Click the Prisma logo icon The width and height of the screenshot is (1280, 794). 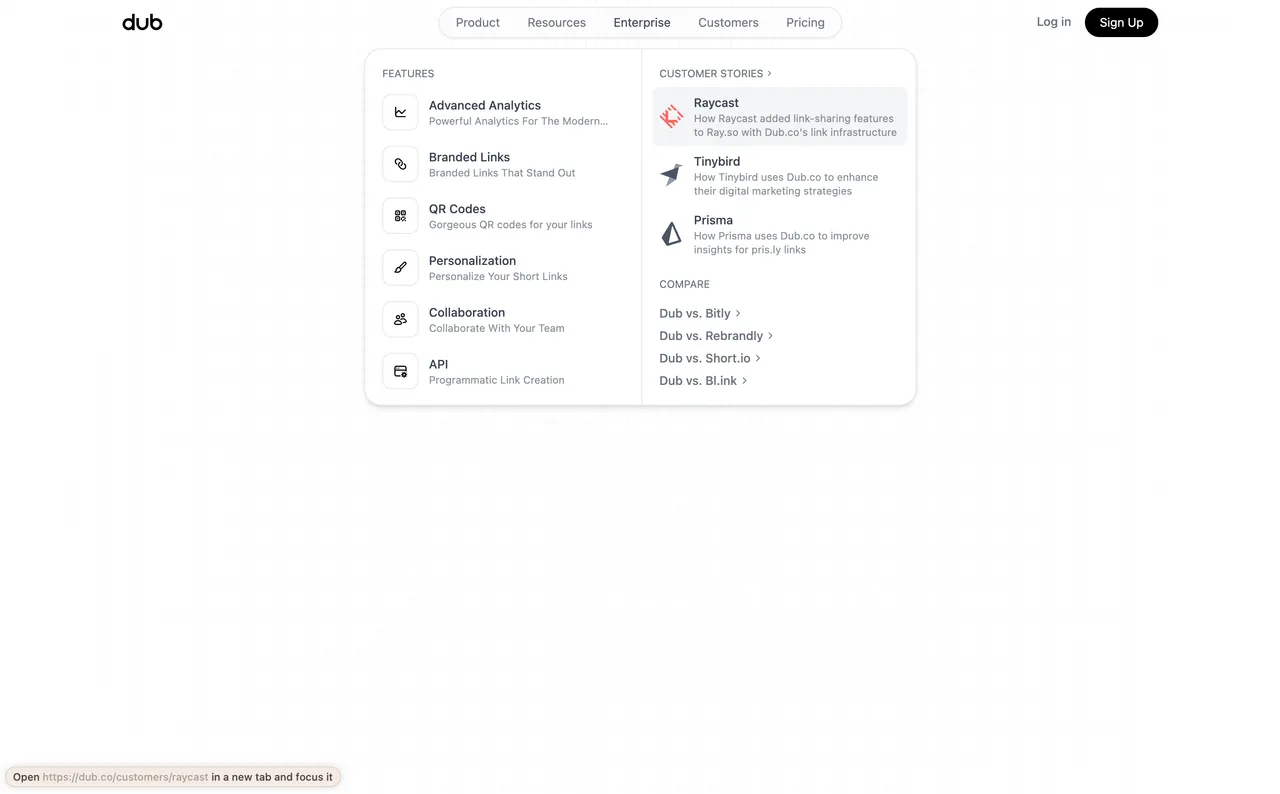pyautogui.click(x=672, y=234)
